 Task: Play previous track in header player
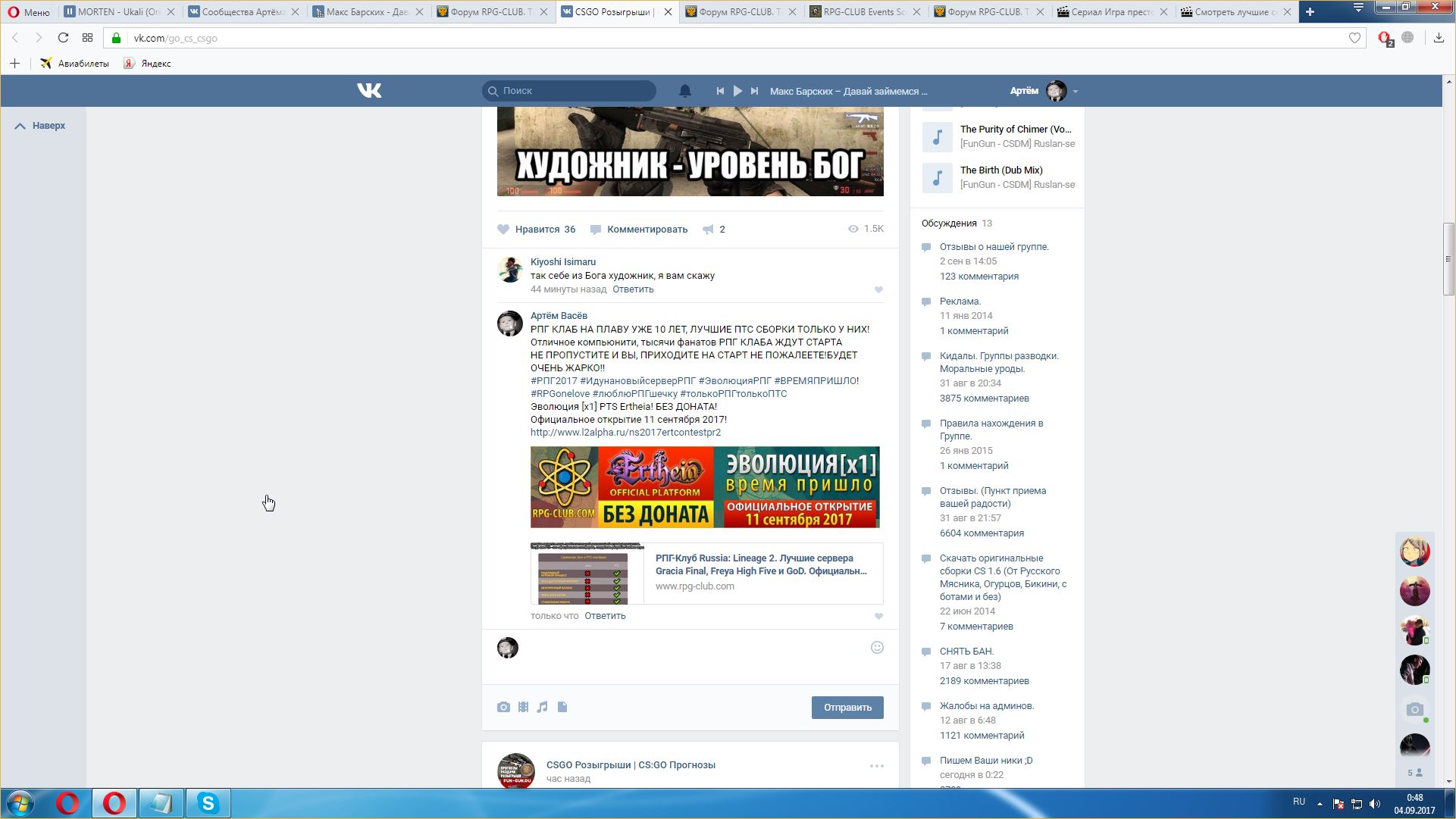coord(720,91)
